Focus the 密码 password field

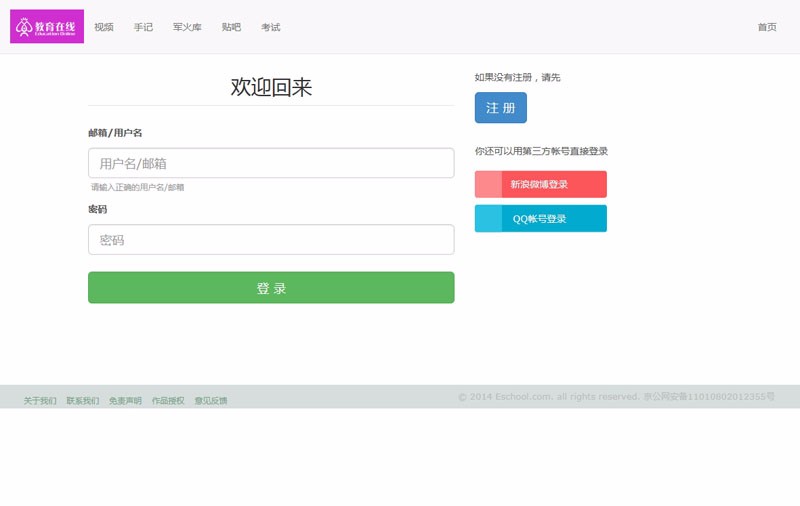point(271,240)
